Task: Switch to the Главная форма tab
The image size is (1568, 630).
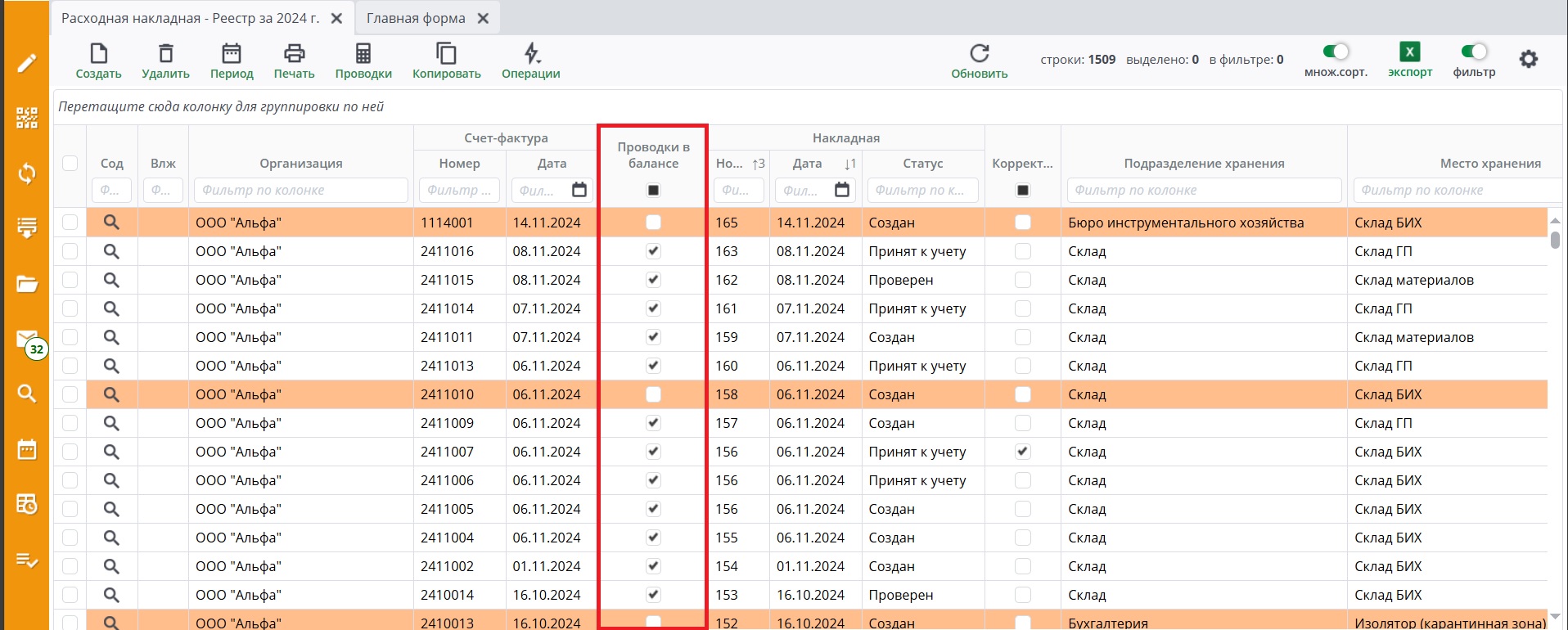Action: (416, 18)
